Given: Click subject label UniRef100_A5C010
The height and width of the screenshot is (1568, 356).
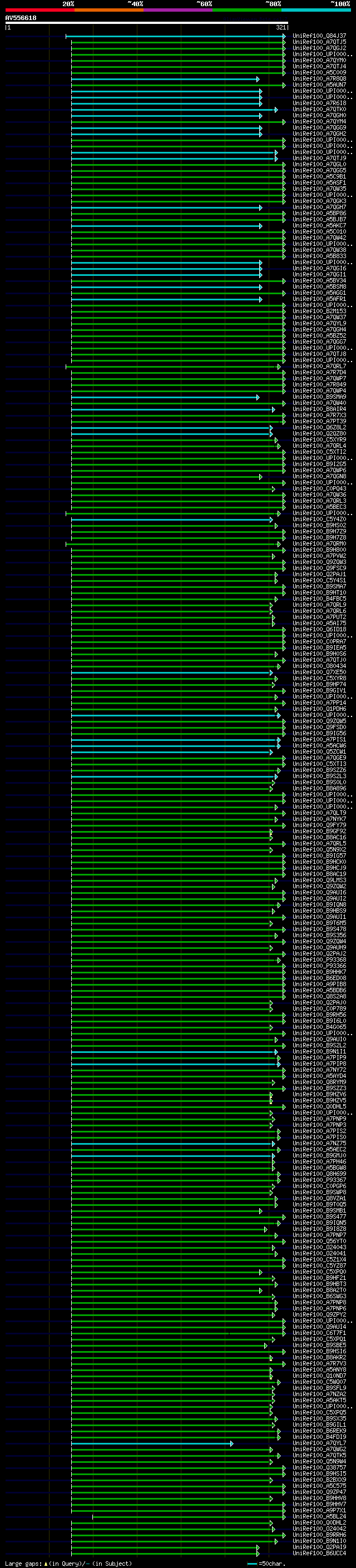Looking at the screenshot, I should pyautogui.click(x=319, y=232).
